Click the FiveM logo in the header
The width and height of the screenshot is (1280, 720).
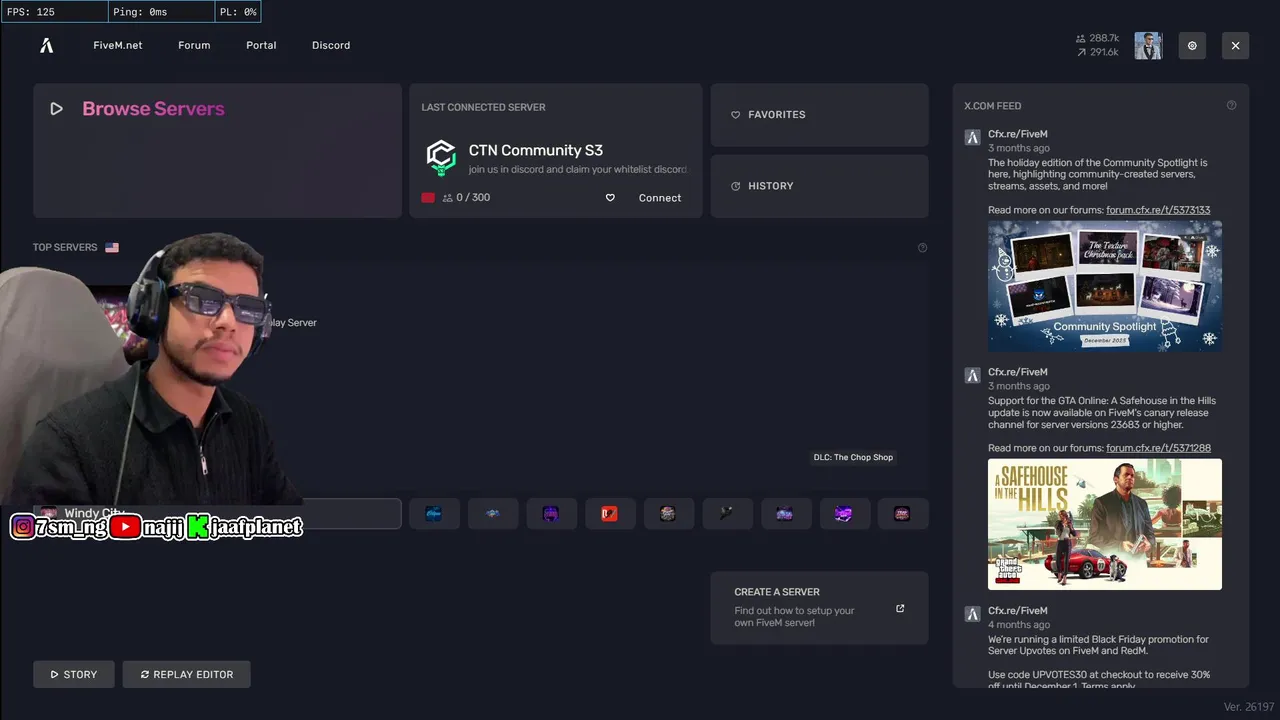coord(47,45)
